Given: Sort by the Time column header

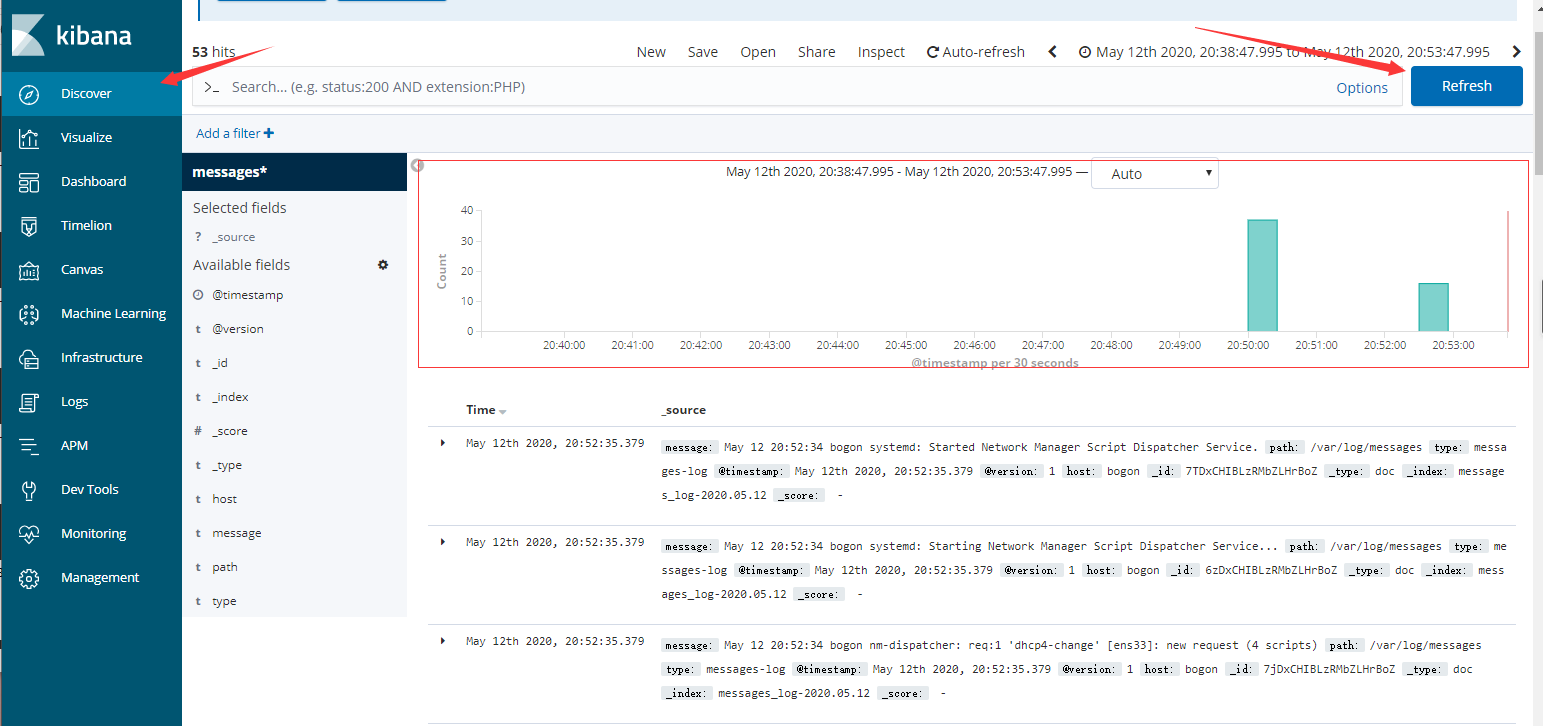Looking at the screenshot, I should point(486,410).
